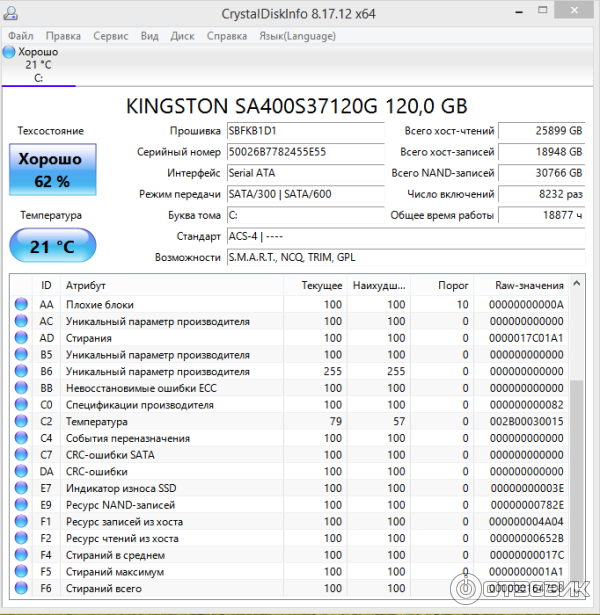Click the raw value 00000000000A
Viewport: 600px width, 615px height.
526,304
